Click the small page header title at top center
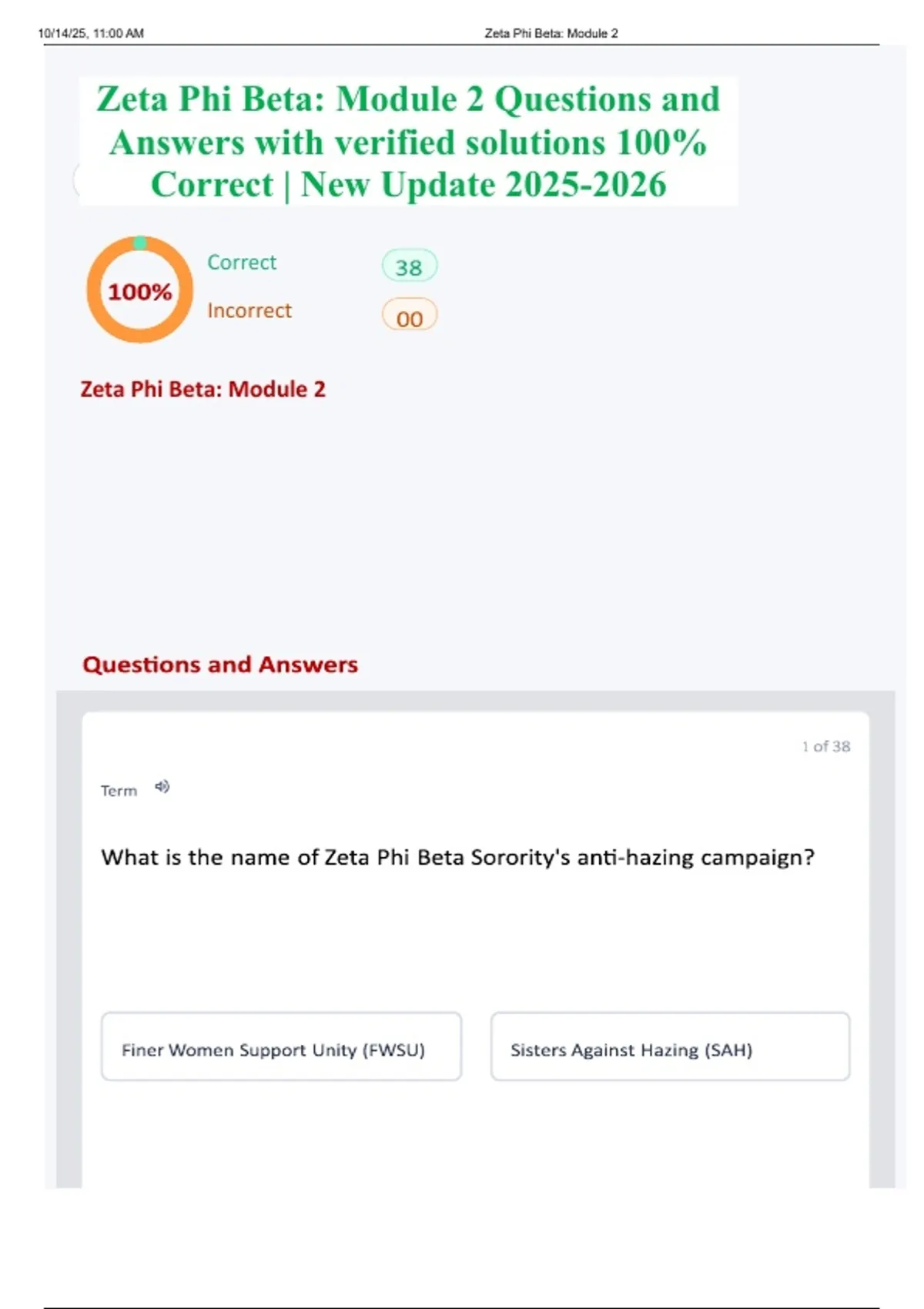 click(551, 33)
